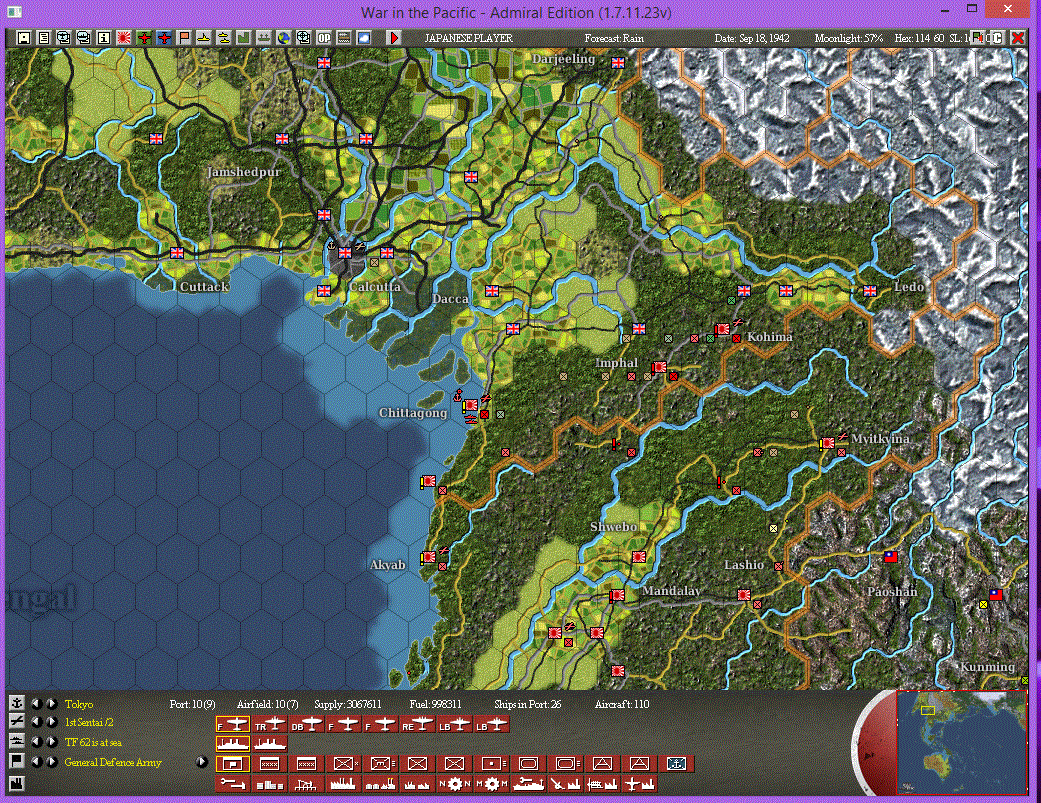Image resolution: width=1041 pixels, height=803 pixels.
Task: Click the JAPANESE PLAYER label
Action: point(469,38)
